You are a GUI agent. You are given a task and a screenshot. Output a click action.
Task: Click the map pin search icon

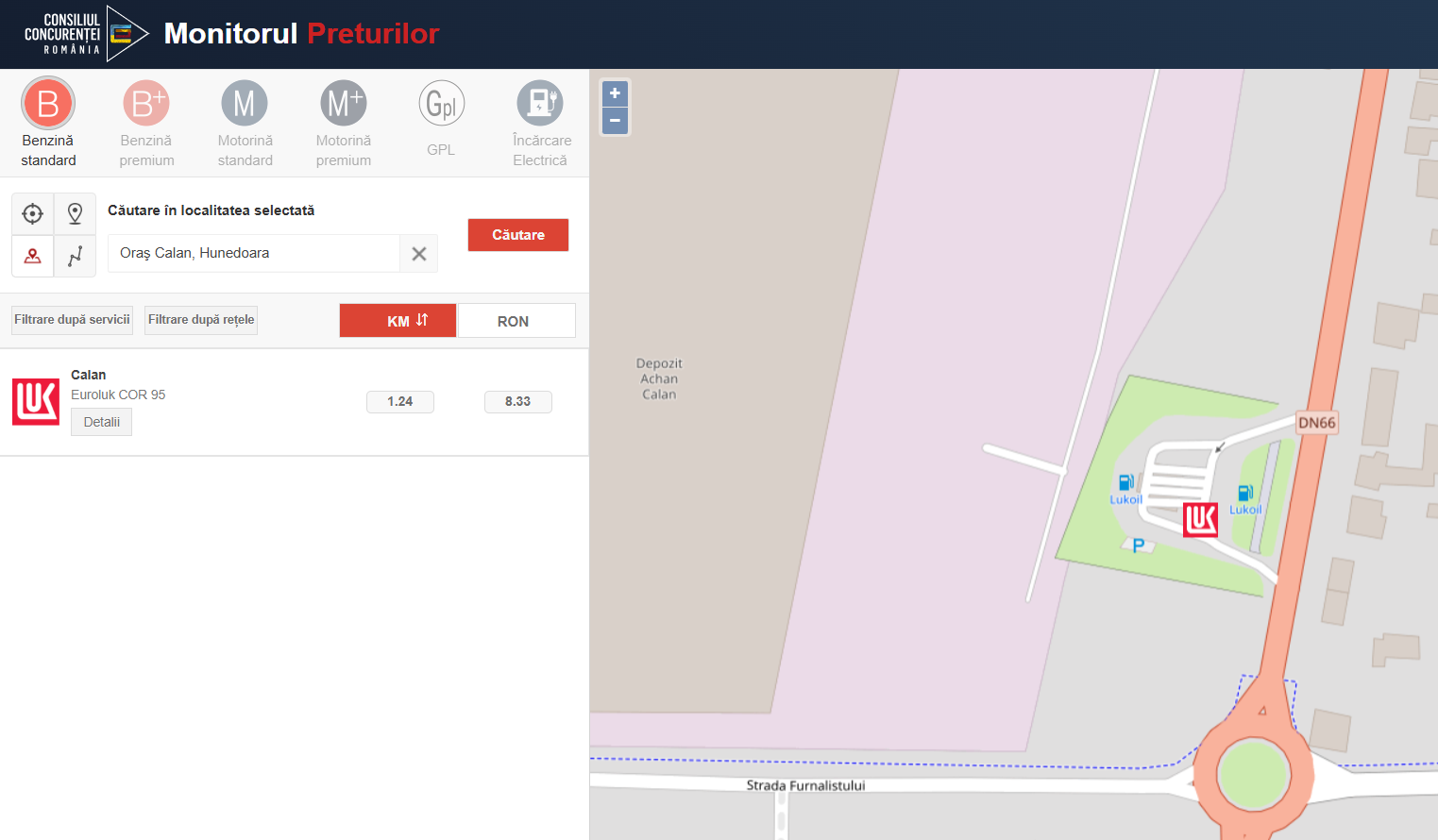[x=75, y=214]
